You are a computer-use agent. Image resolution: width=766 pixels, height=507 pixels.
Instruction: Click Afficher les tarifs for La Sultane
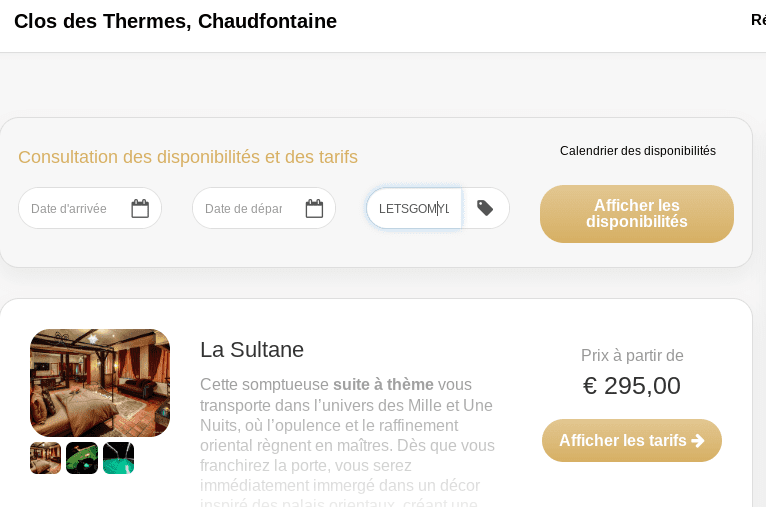pos(632,440)
